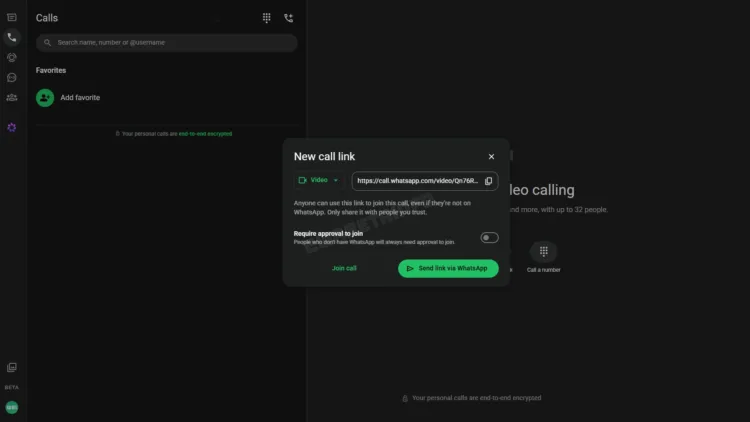
Task: Copy the call link with copy icon
Action: (488, 181)
